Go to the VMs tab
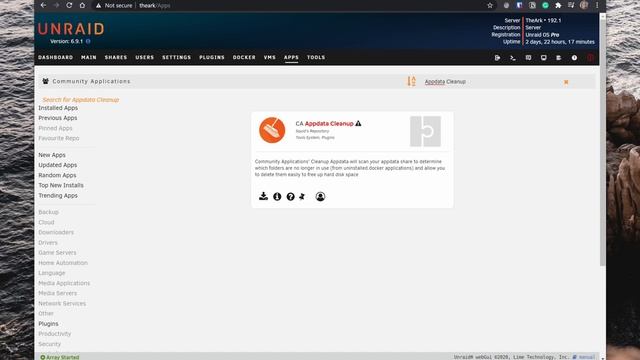The height and width of the screenshot is (360, 640). tap(270, 58)
